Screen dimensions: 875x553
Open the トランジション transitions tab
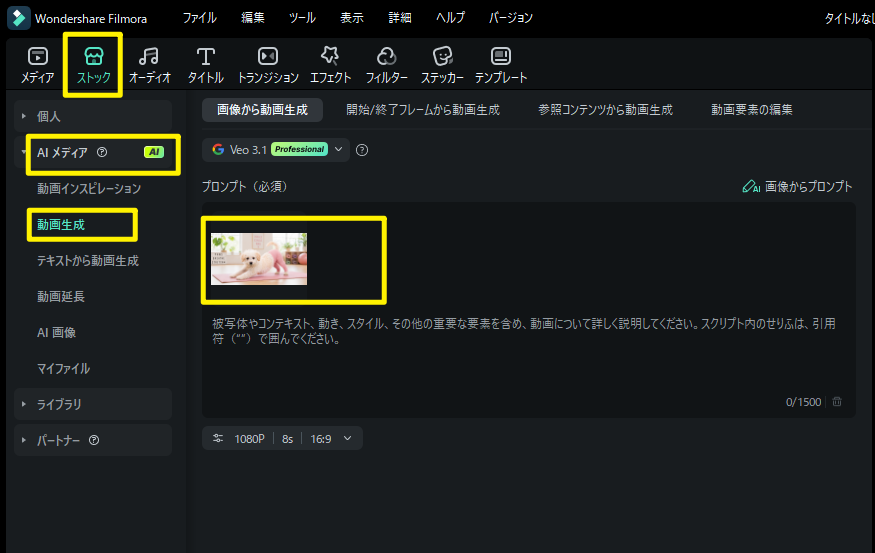(x=268, y=65)
